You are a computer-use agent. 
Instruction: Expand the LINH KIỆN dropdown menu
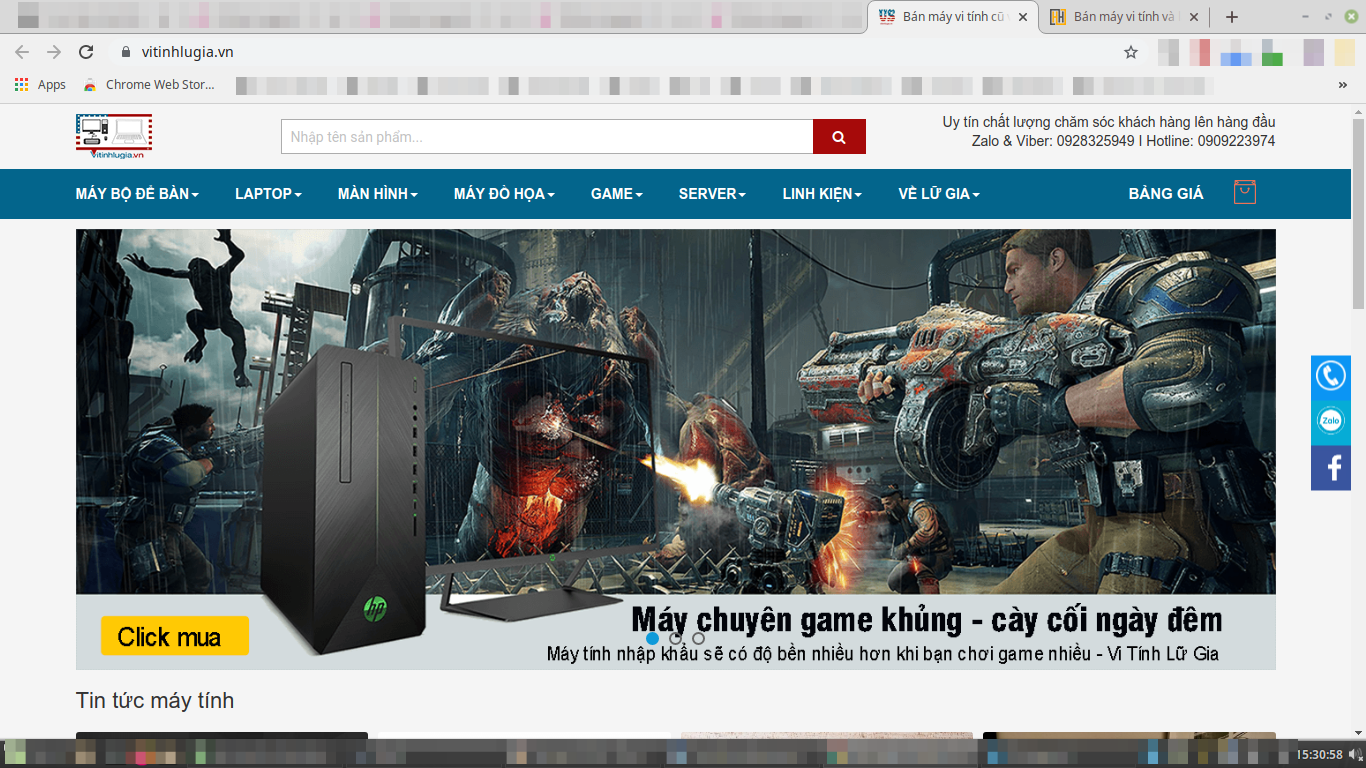point(822,194)
